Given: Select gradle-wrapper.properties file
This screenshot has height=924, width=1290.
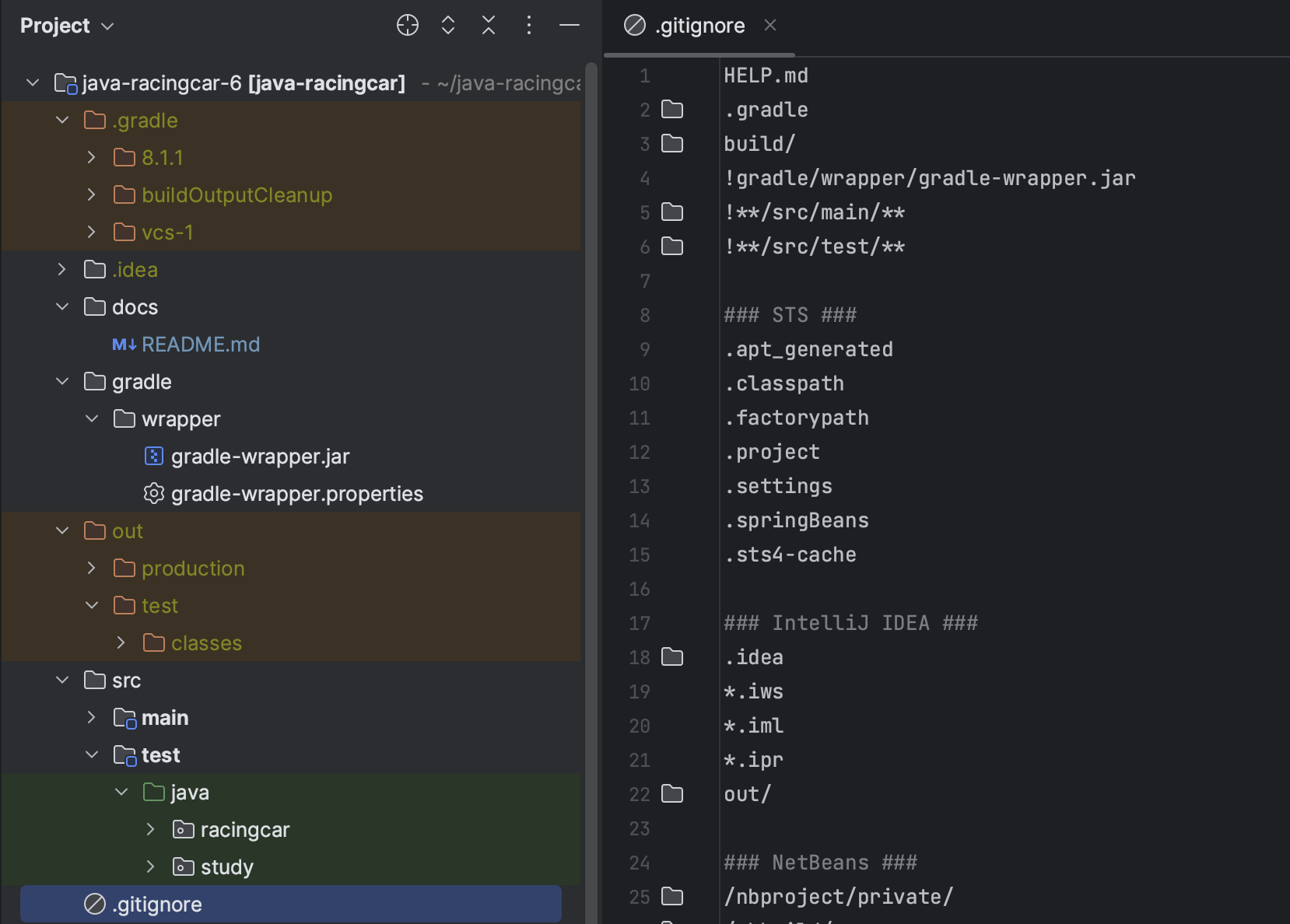Looking at the screenshot, I should 297,494.
